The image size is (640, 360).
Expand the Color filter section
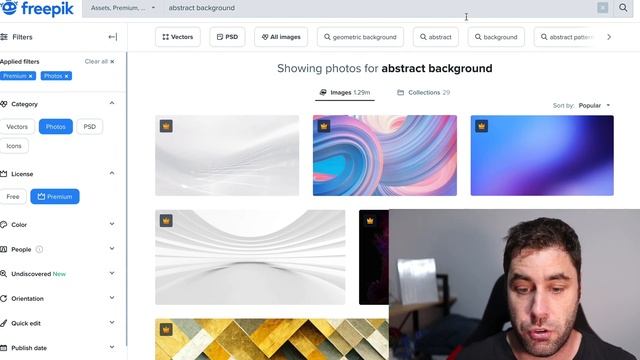[x=112, y=224]
